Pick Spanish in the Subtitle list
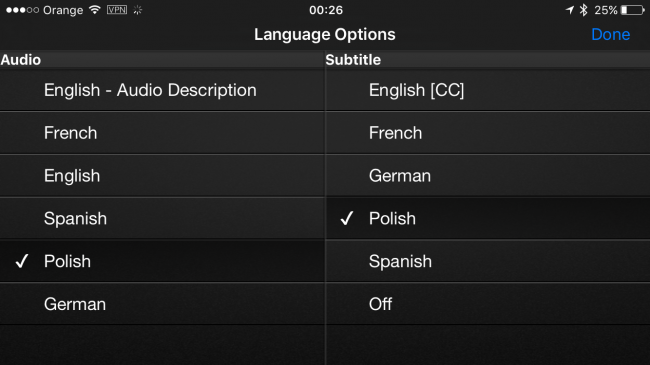The height and width of the screenshot is (365, 650). point(488,261)
